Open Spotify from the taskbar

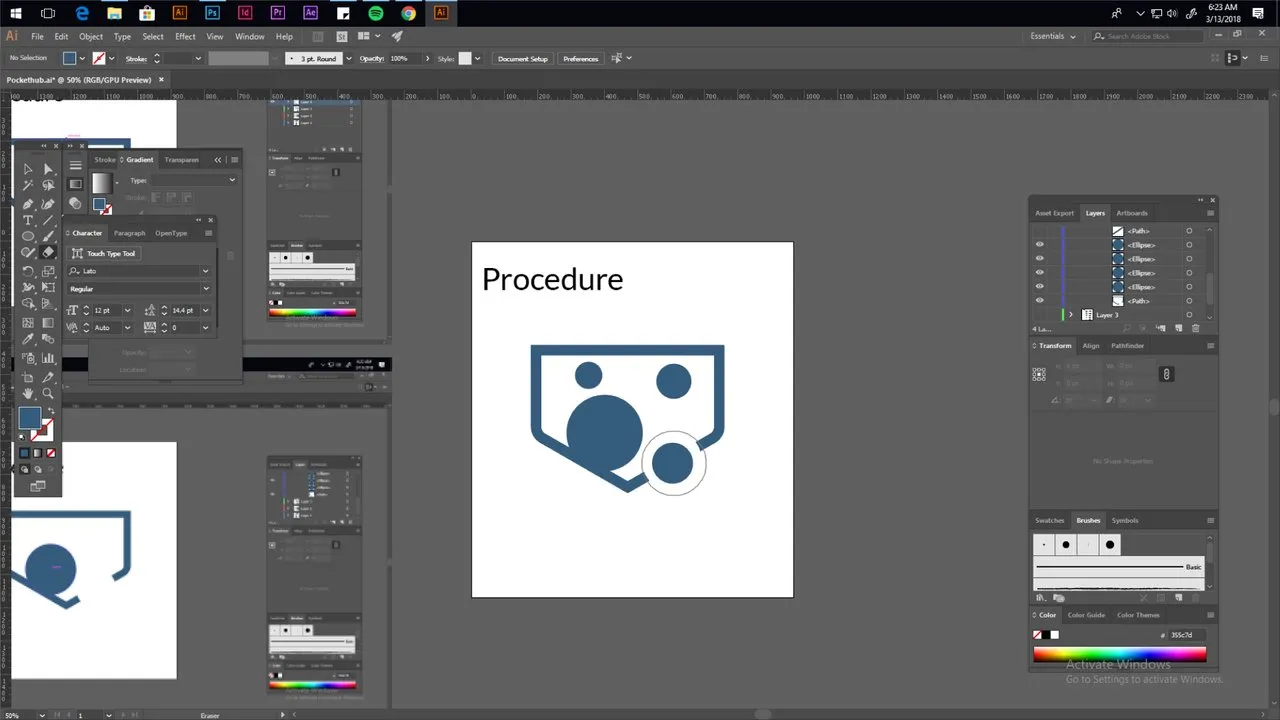click(376, 13)
